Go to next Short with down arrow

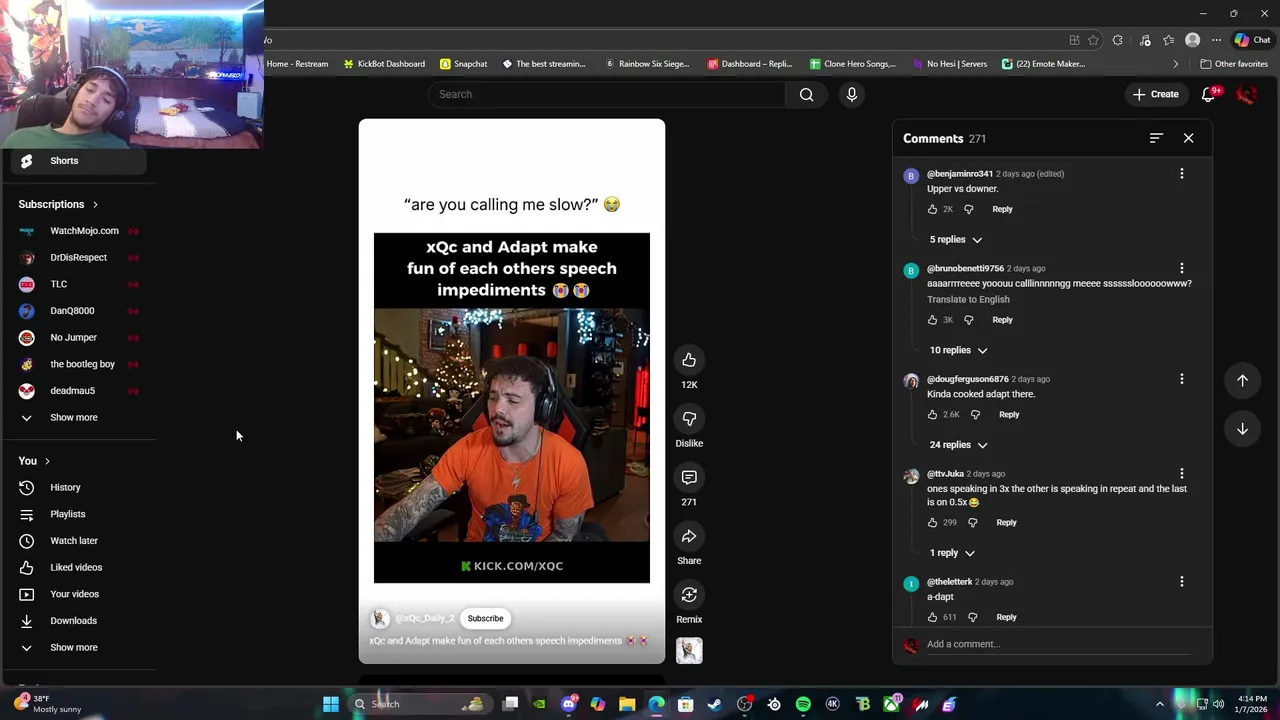tap(1242, 429)
